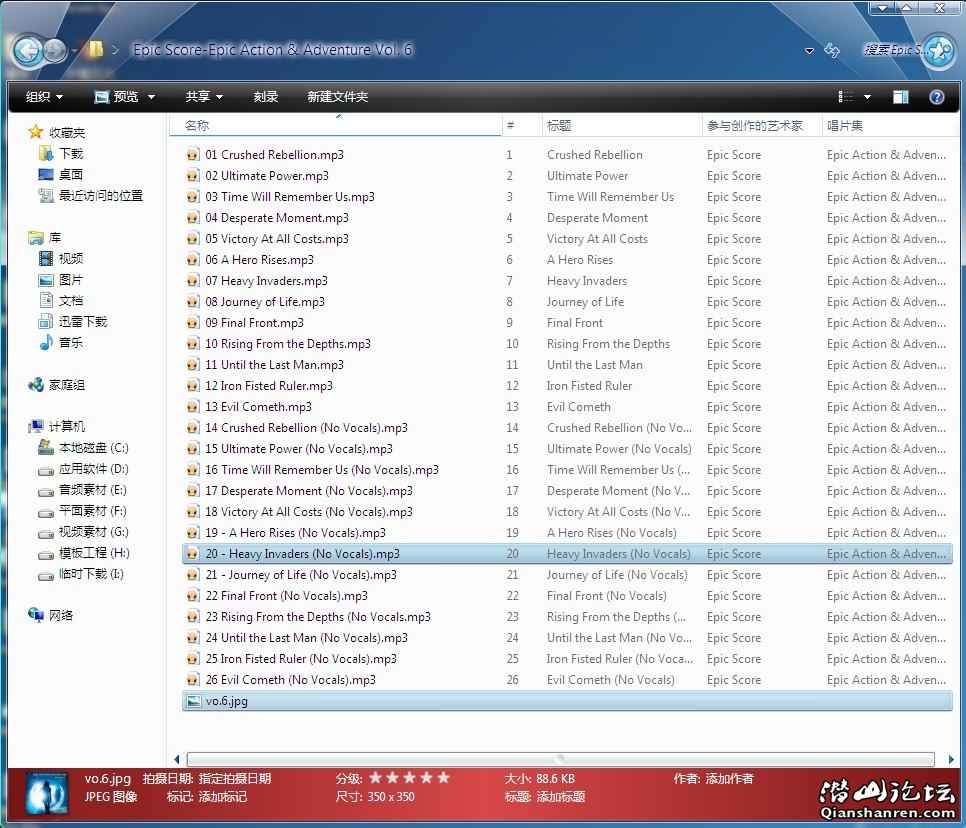Open the 组织 menu
Viewport: 966px width, 828px height.
click(x=44, y=97)
